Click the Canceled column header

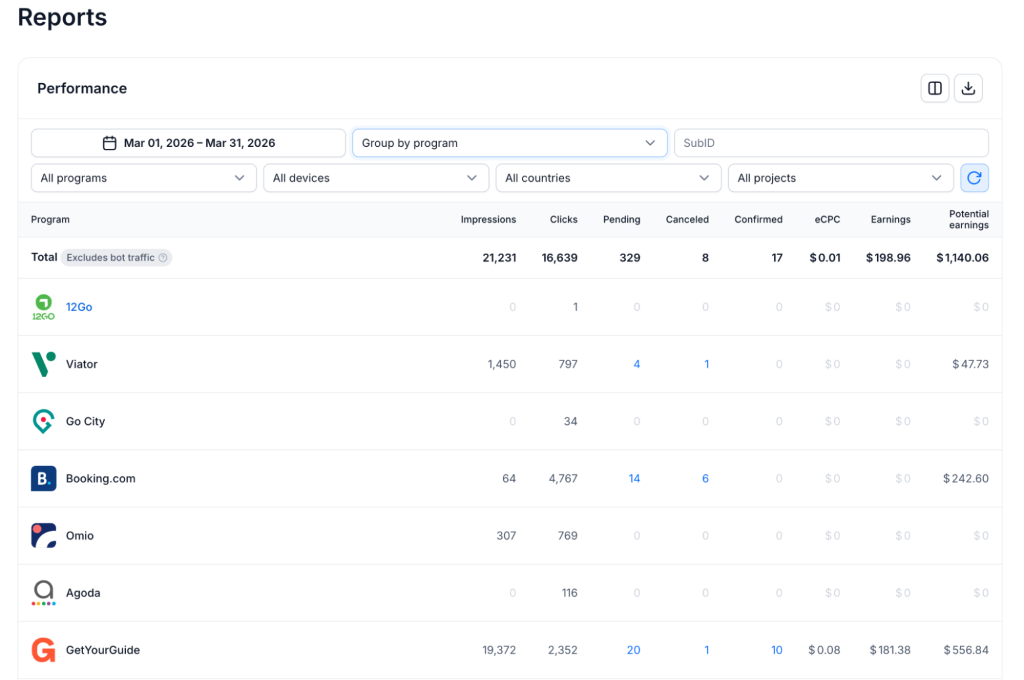pos(687,219)
